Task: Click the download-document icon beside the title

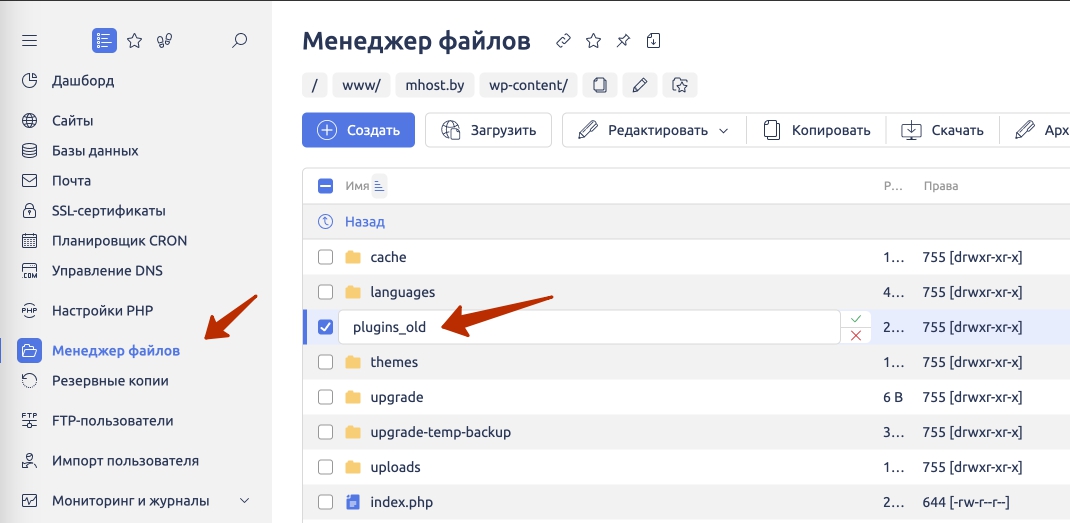Action: (653, 41)
